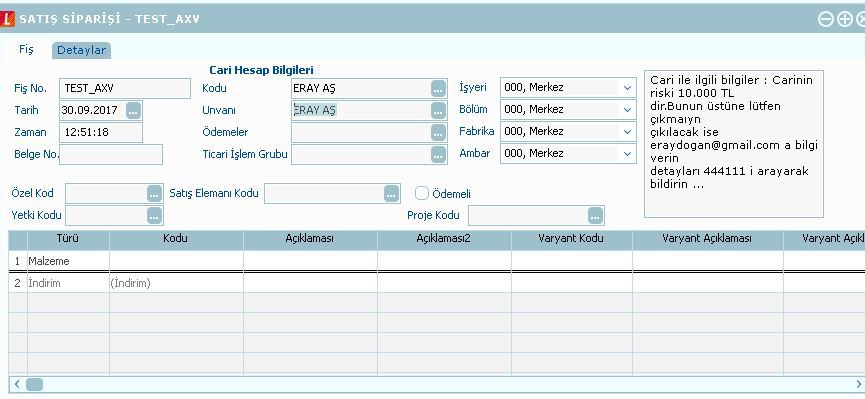Image resolution: width=865 pixels, height=399 pixels.
Task: Click the Türü column header
Action: 68,239
